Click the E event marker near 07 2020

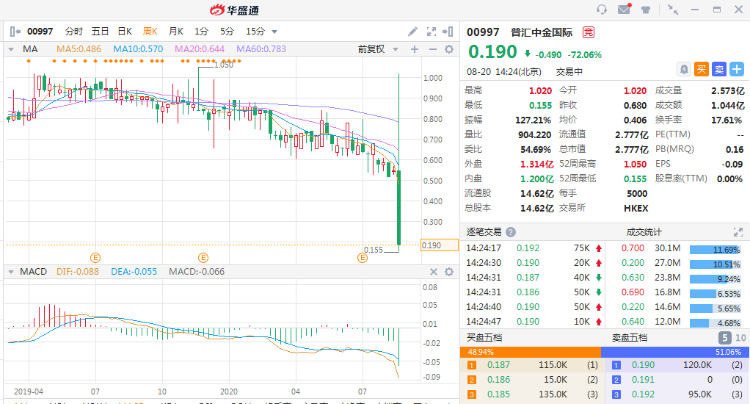[x=363, y=258]
